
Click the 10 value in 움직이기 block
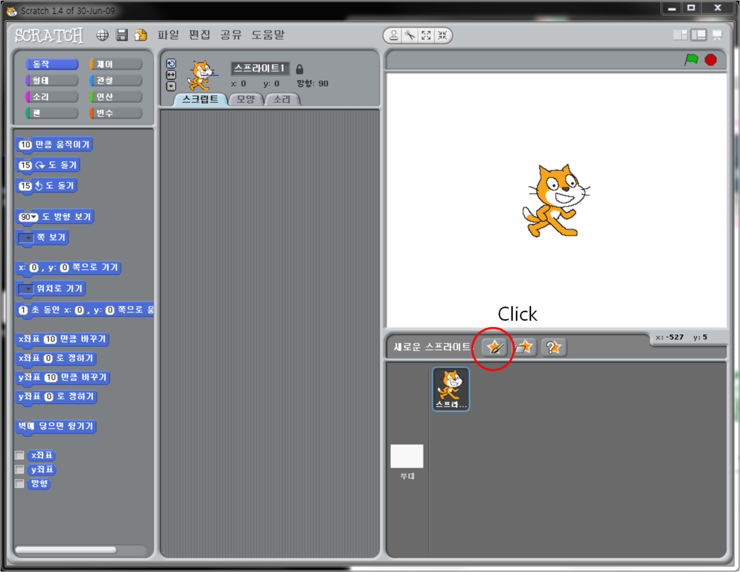[x=25, y=145]
